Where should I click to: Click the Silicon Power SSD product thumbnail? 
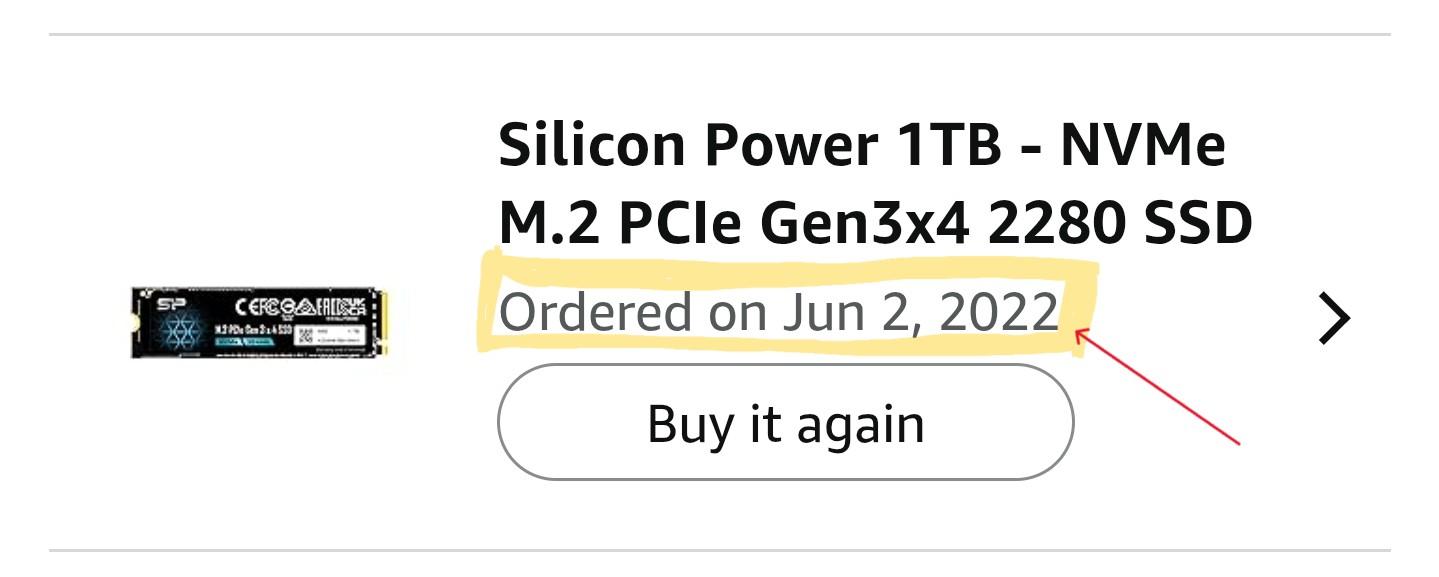tap(259, 322)
